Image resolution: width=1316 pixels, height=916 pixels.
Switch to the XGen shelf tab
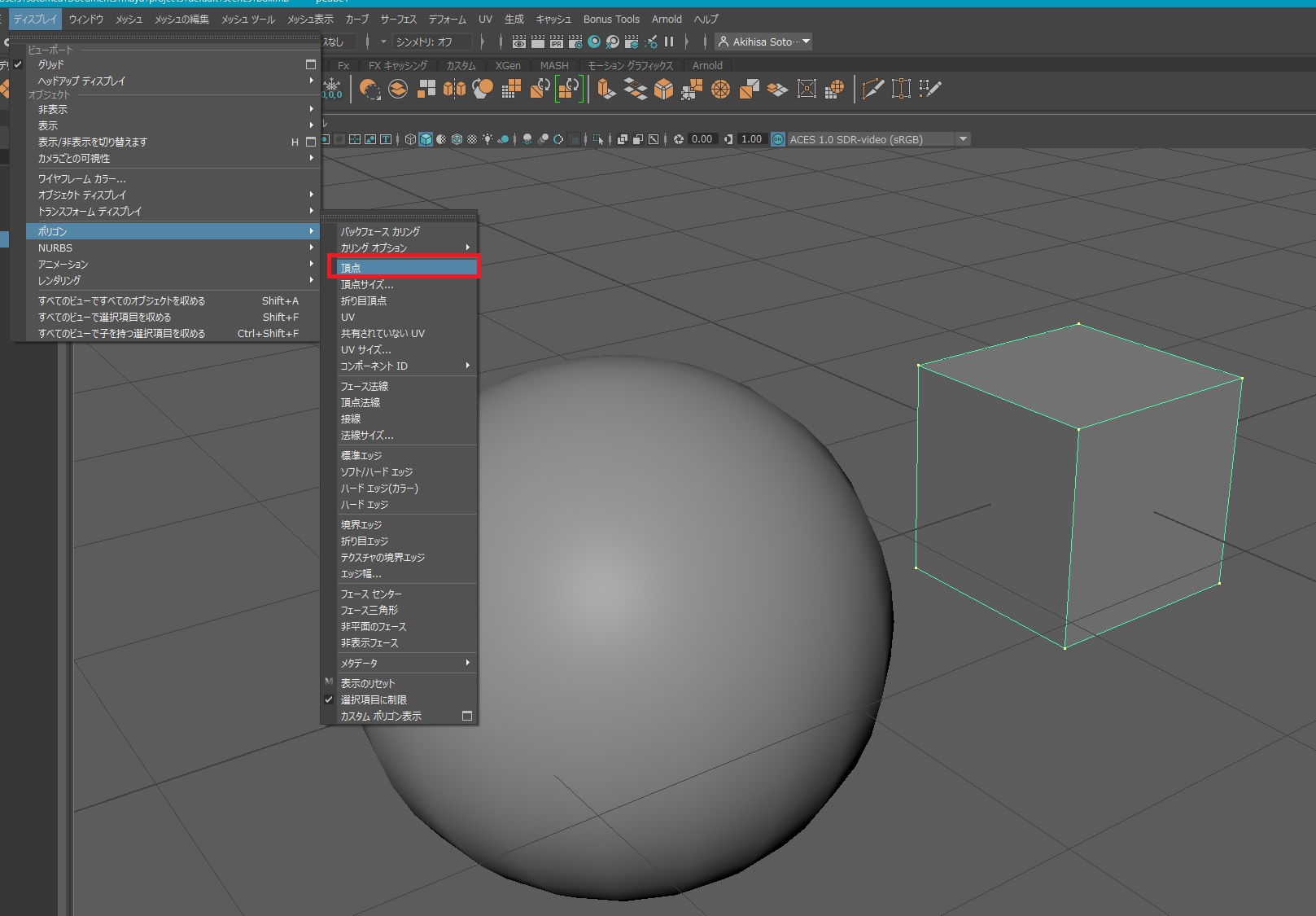508,65
